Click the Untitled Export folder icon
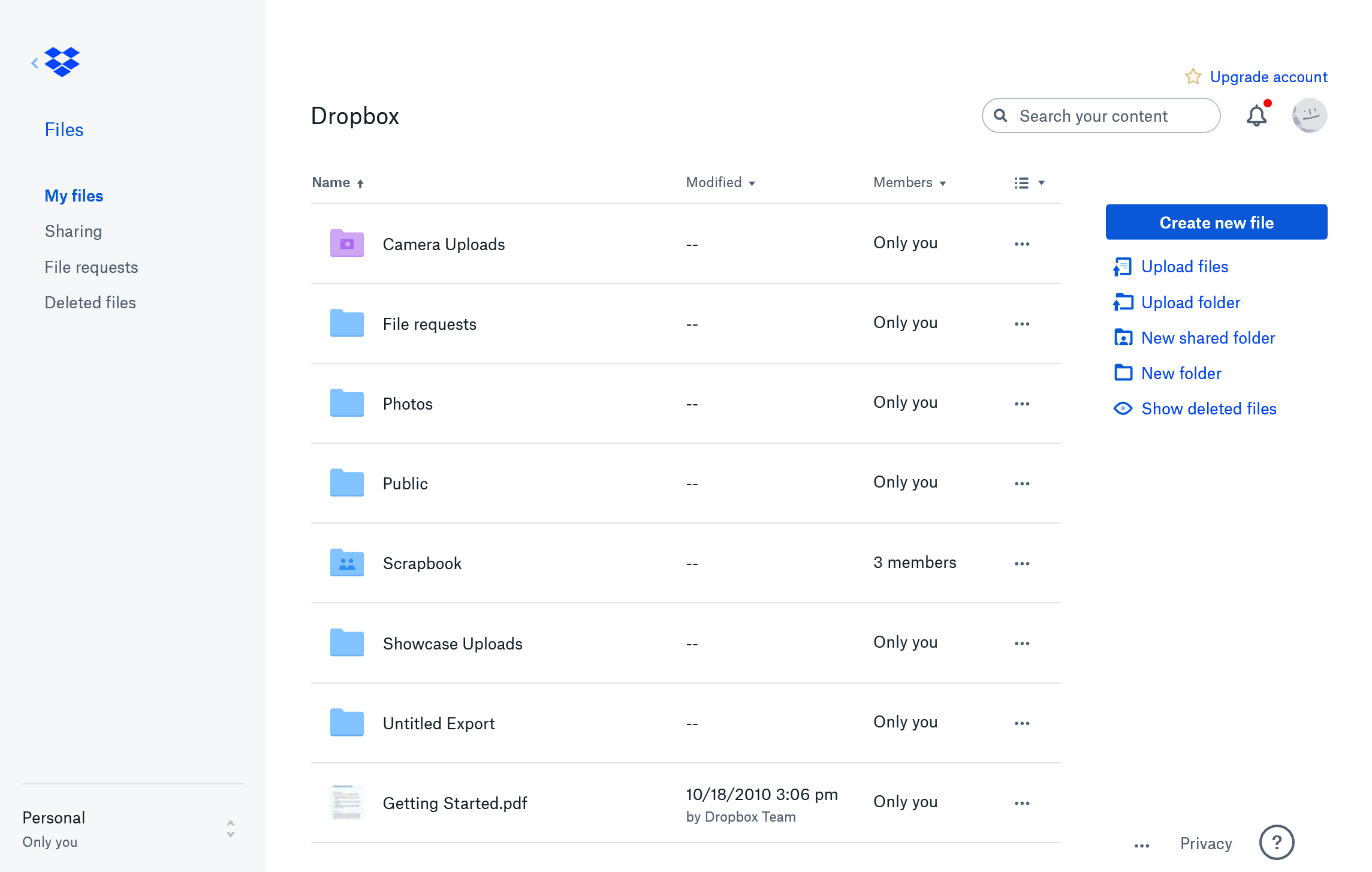 coord(347,723)
